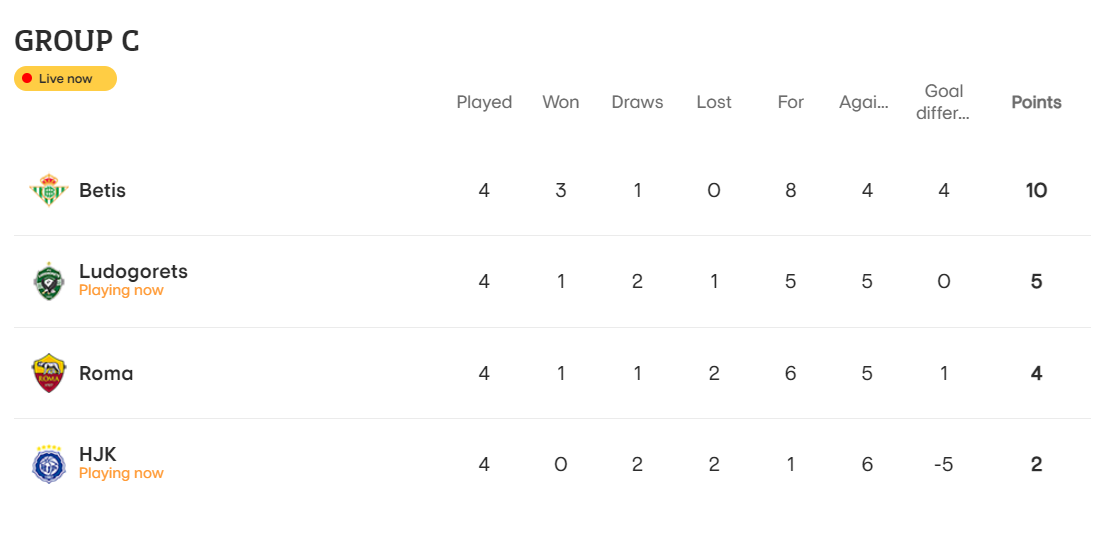The image size is (1106, 537).
Task: Open the Betis team link
Action: [x=102, y=191]
